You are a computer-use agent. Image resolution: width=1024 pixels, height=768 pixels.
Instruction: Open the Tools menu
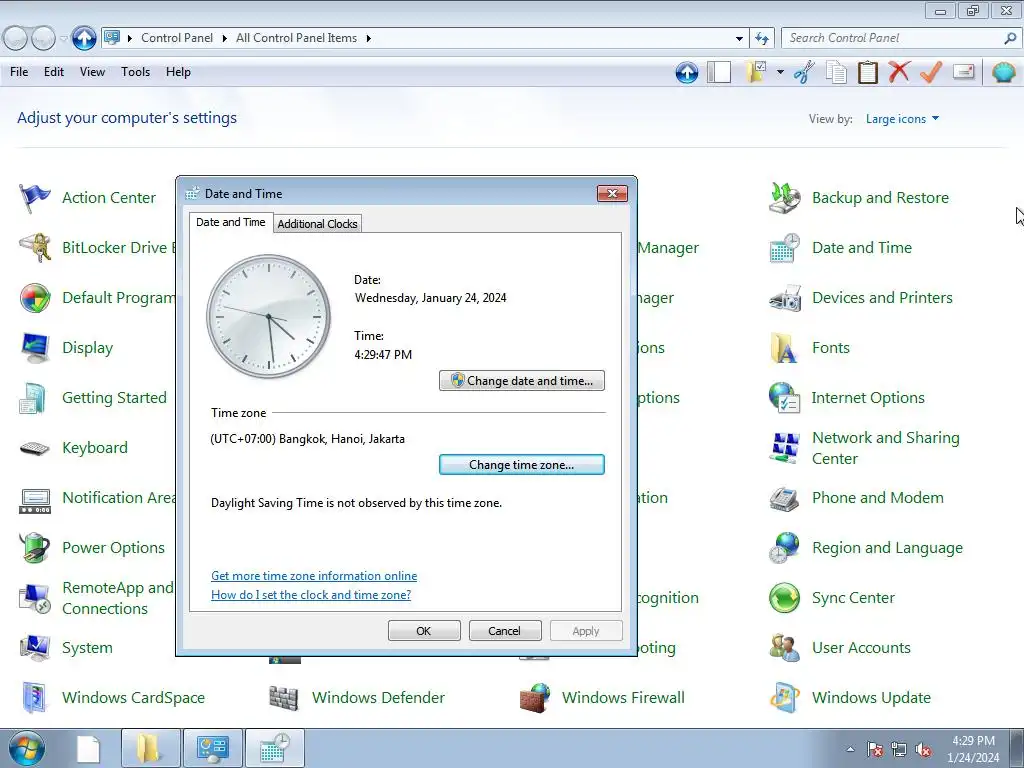click(135, 72)
